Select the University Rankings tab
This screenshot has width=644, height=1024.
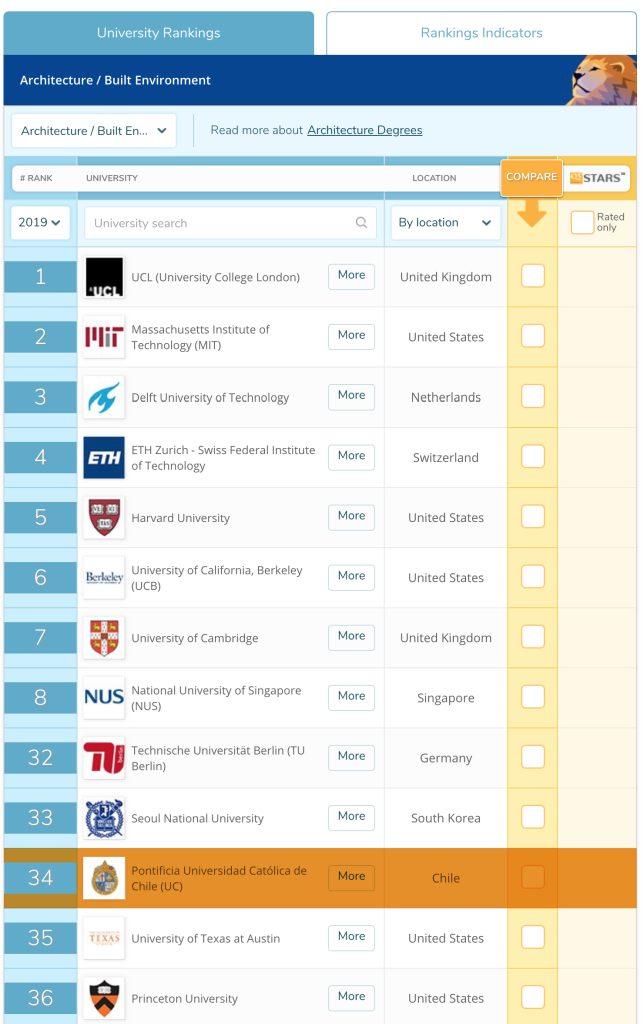[x=158, y=33]
